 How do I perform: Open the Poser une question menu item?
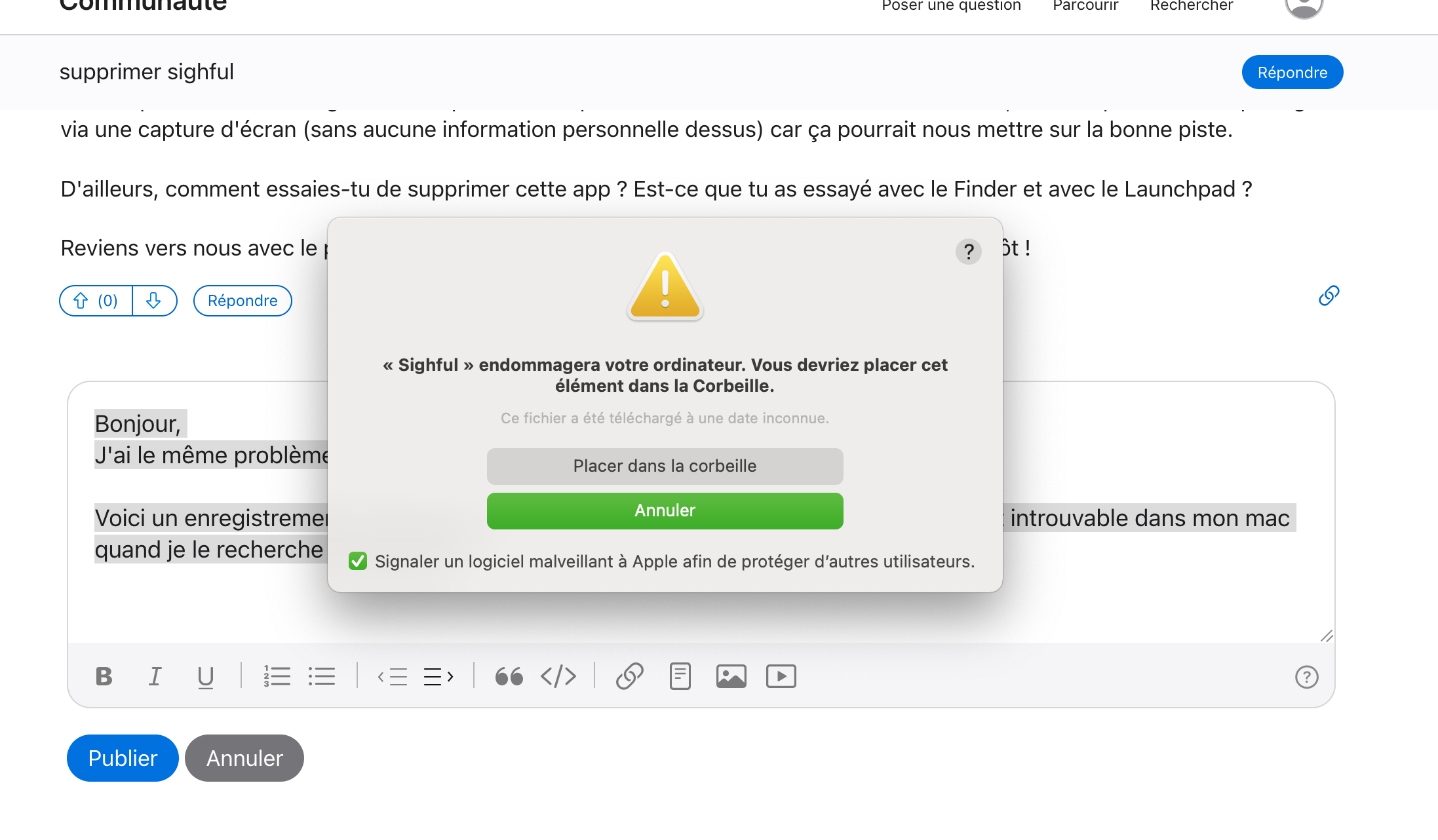pos(951,6)
